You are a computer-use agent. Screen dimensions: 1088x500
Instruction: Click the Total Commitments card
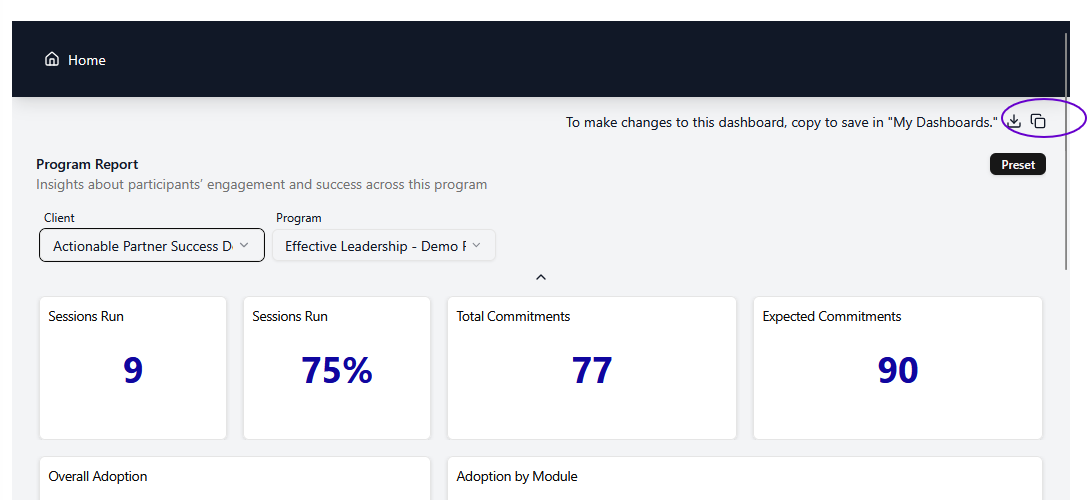tap(591, 367)
